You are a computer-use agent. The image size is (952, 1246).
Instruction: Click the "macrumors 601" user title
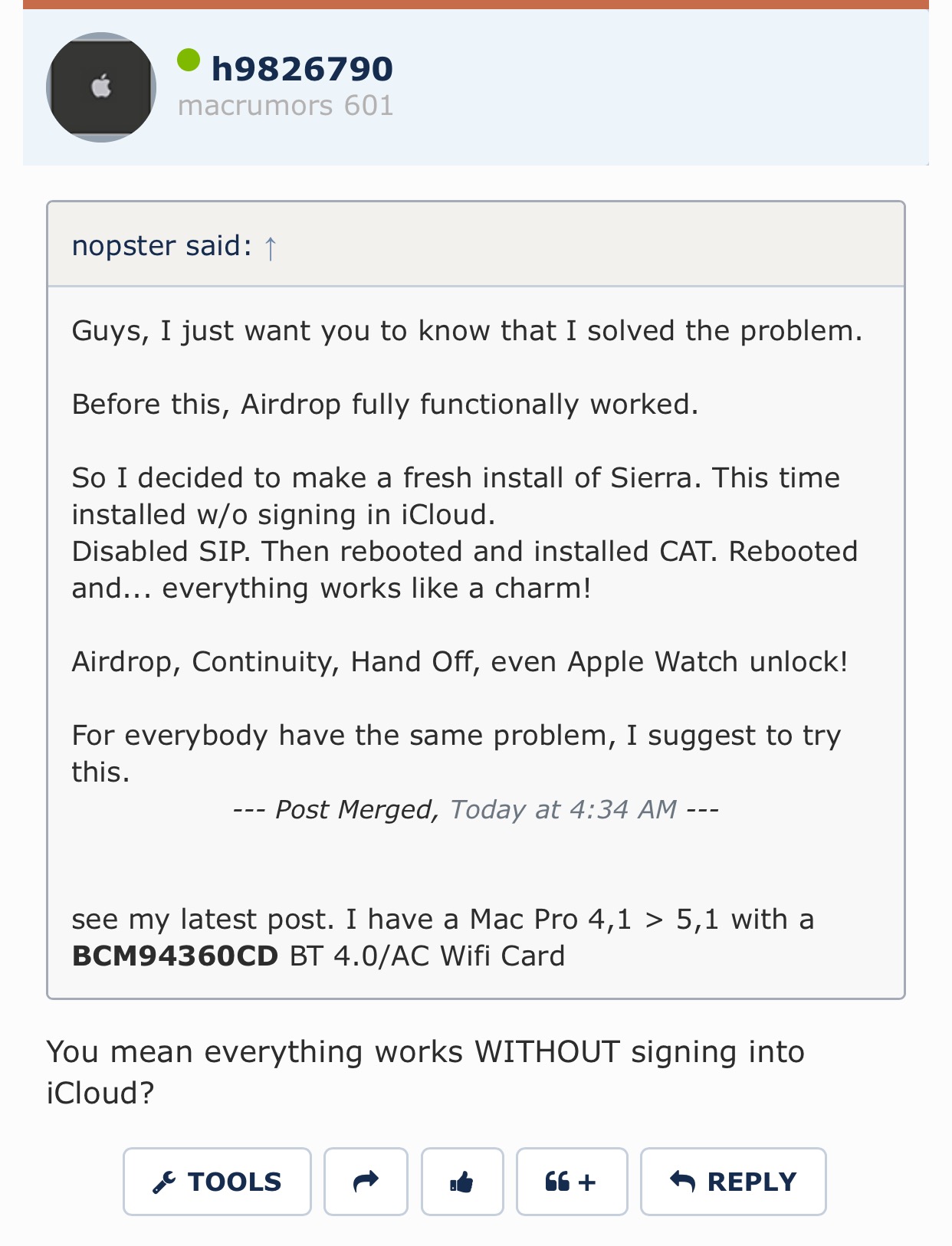(x=285, y=106)
